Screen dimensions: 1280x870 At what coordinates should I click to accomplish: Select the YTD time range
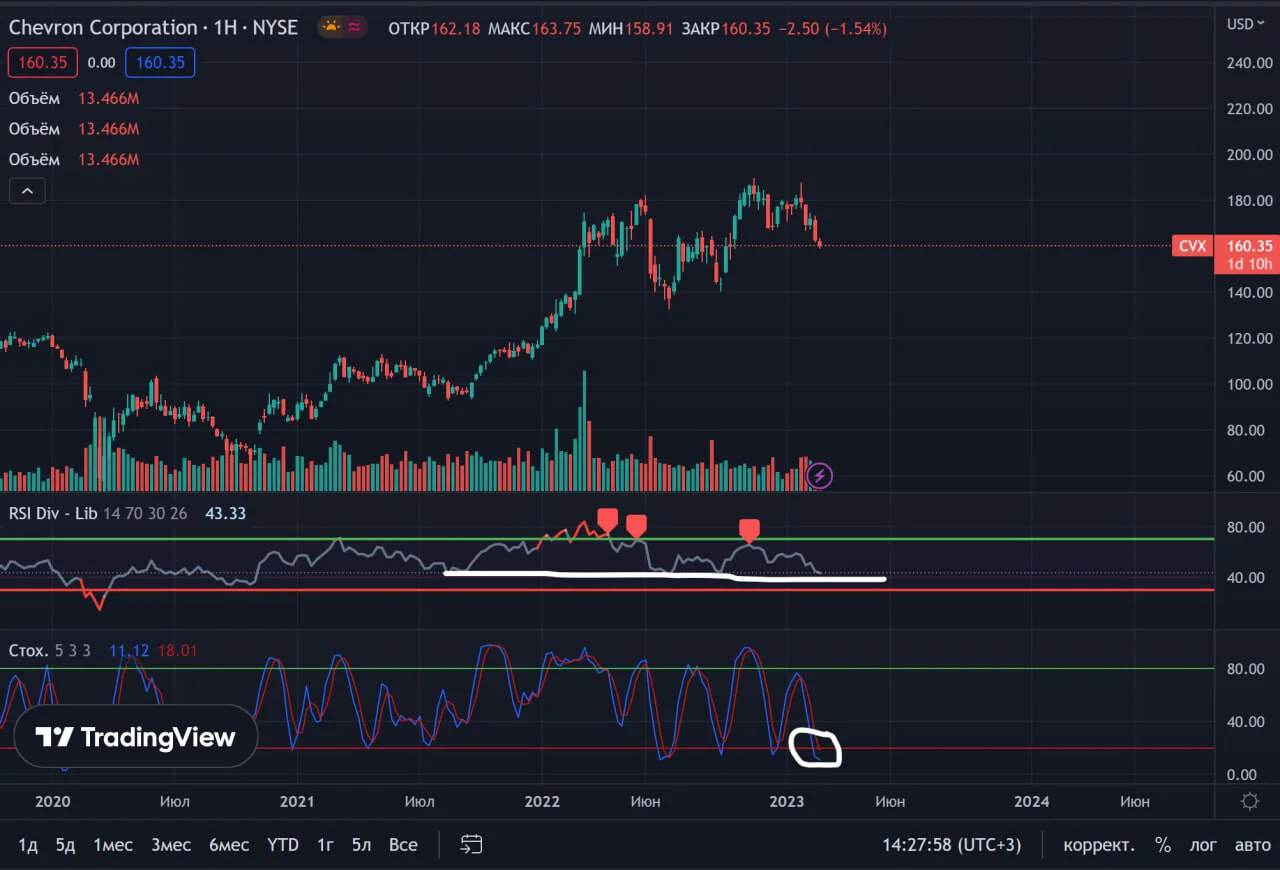point(283,845)
